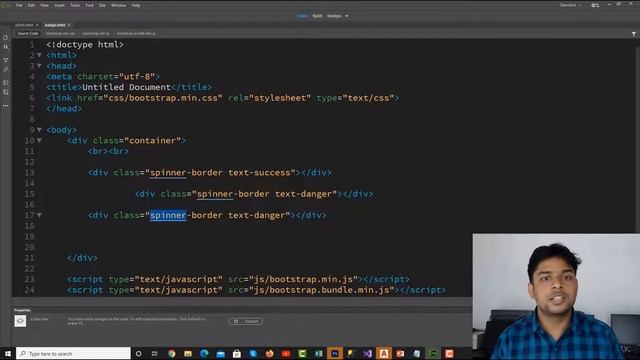
Task: Click the Refresh button in Properties panel
Action: [246, 322]
